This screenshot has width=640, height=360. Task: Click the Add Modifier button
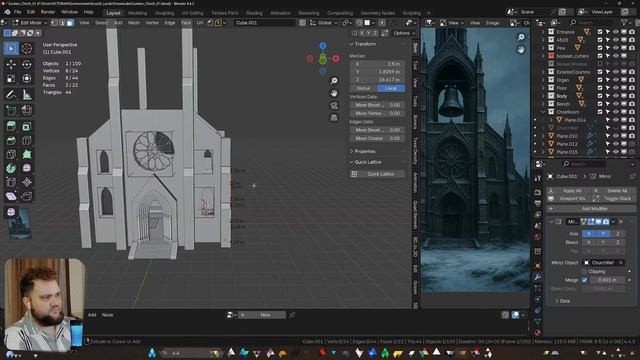pos(591,209)
